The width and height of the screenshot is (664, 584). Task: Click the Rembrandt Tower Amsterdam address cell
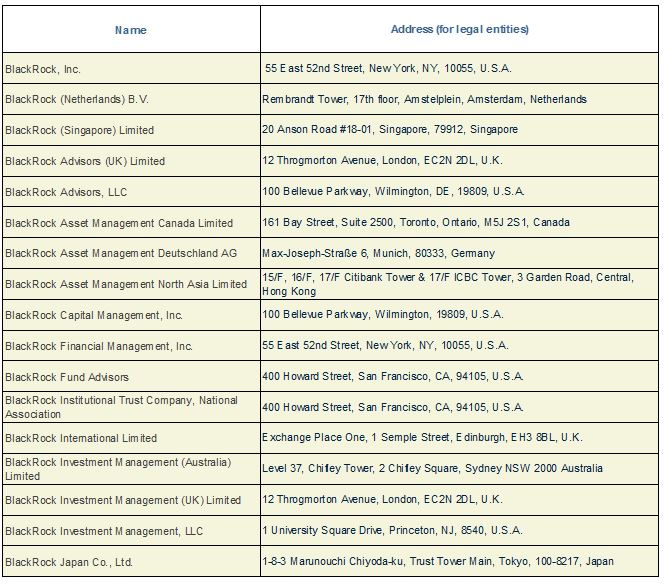coord(459,99)
